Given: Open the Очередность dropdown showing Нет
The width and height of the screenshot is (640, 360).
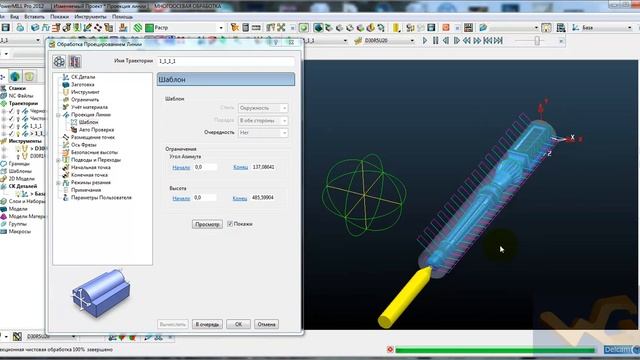Looking at the screenshot, I should [263, 133].
